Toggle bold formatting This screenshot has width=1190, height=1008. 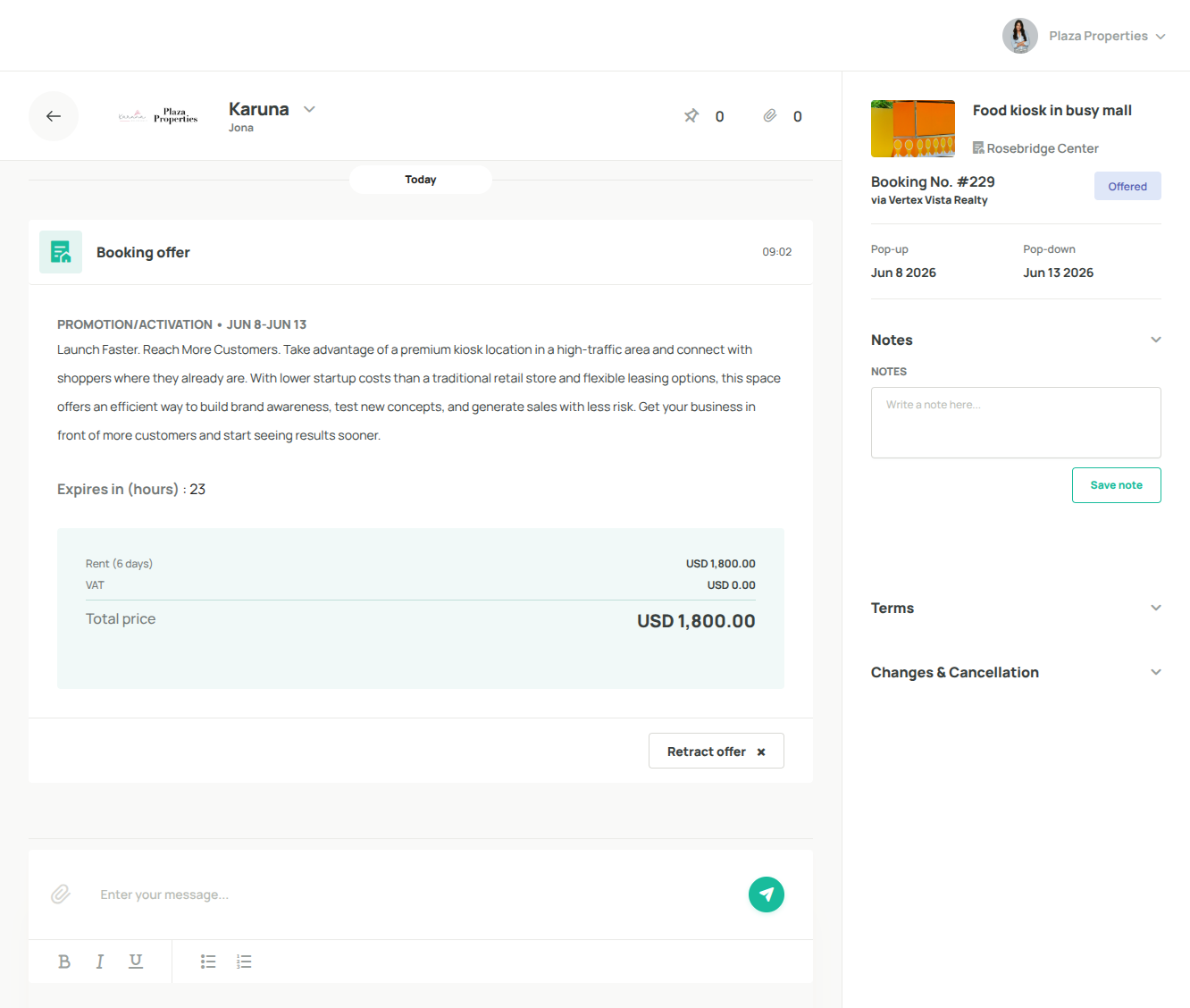coord(64,962)
